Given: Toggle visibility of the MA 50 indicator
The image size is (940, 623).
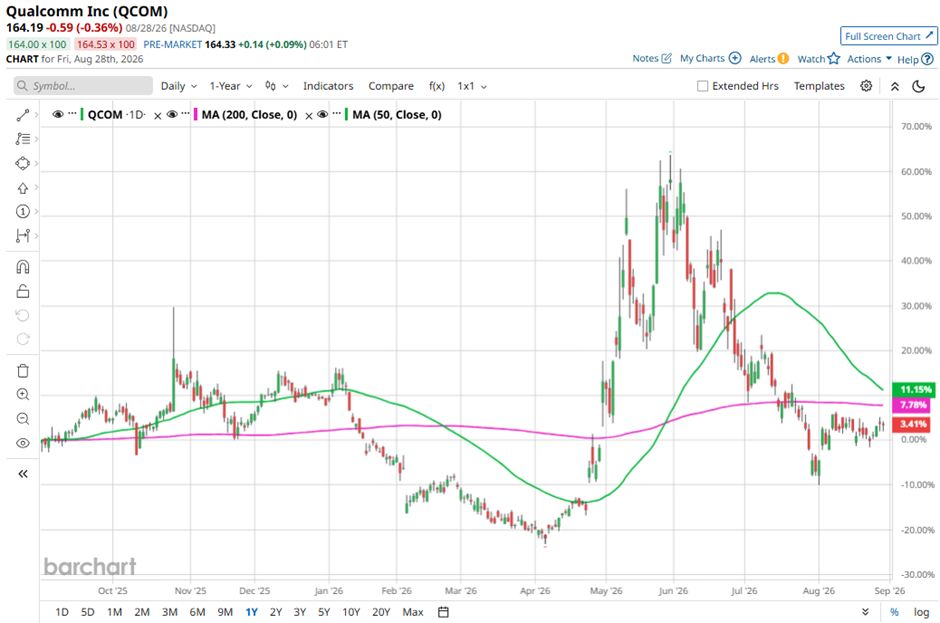Looking at the screenshot, I should point(323,115).
